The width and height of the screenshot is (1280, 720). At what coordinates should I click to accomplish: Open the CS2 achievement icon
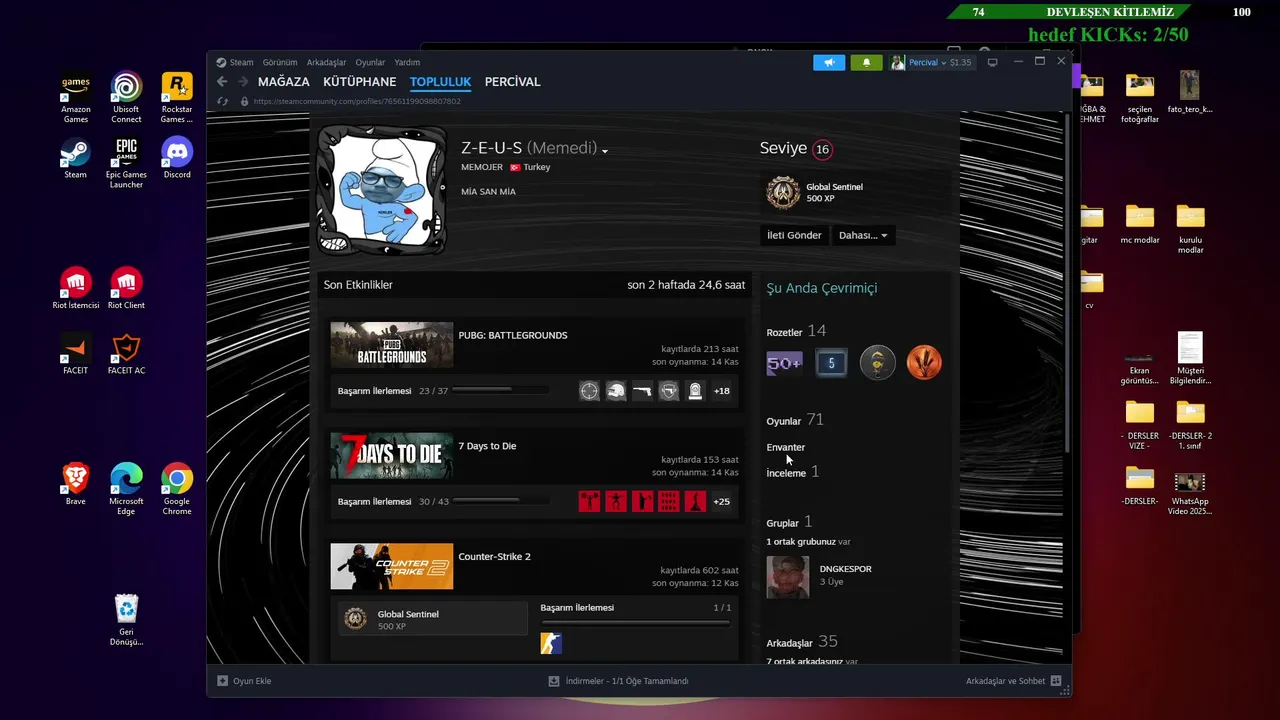551,643
